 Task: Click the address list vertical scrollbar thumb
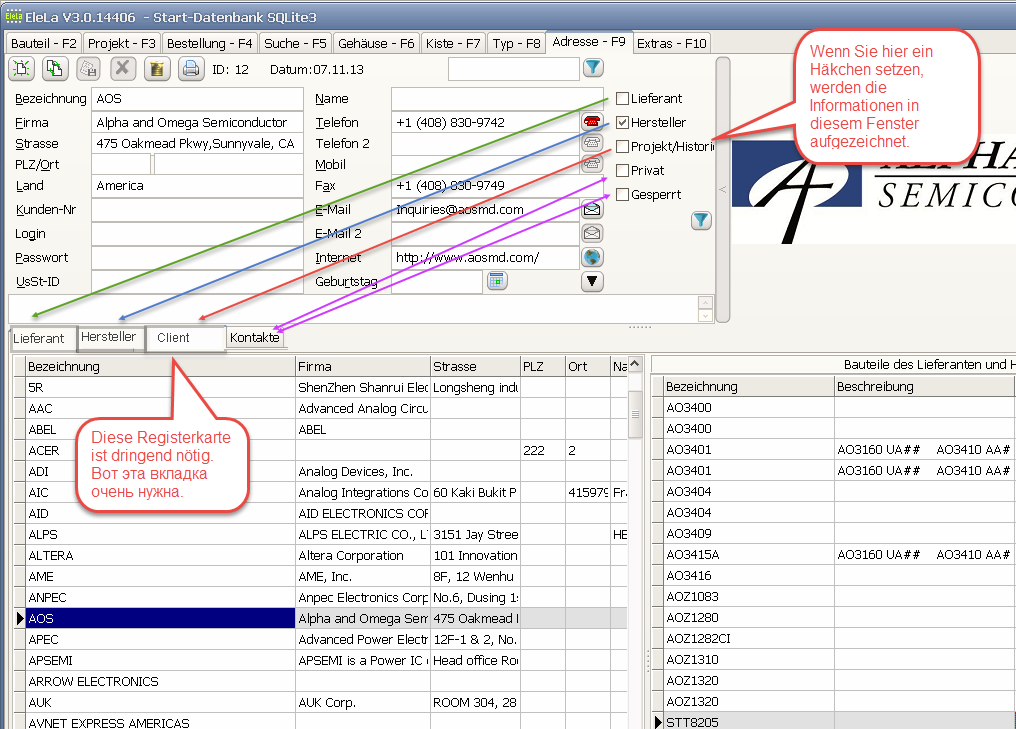pos(635,414)
